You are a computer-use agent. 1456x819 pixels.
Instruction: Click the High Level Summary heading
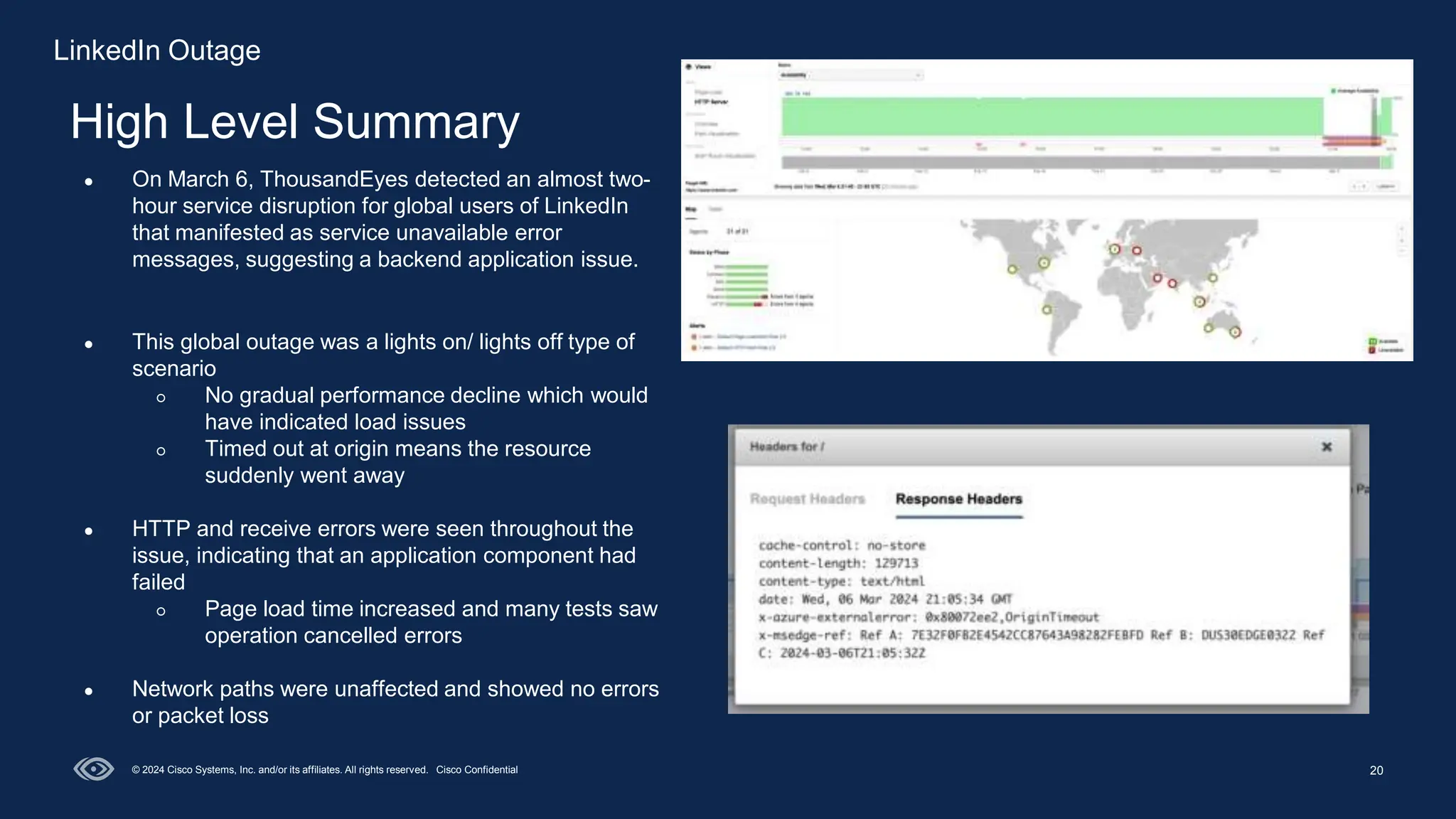point(295,122)
